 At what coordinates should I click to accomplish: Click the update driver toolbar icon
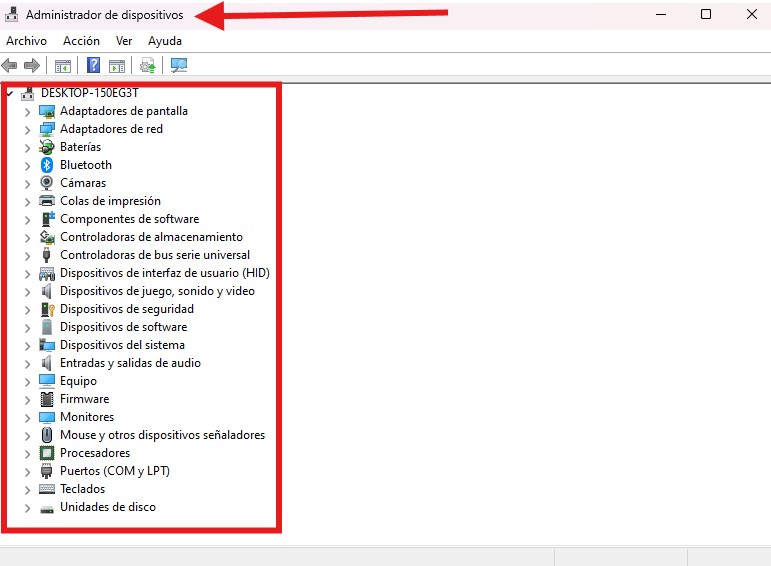tap(148, 65)
